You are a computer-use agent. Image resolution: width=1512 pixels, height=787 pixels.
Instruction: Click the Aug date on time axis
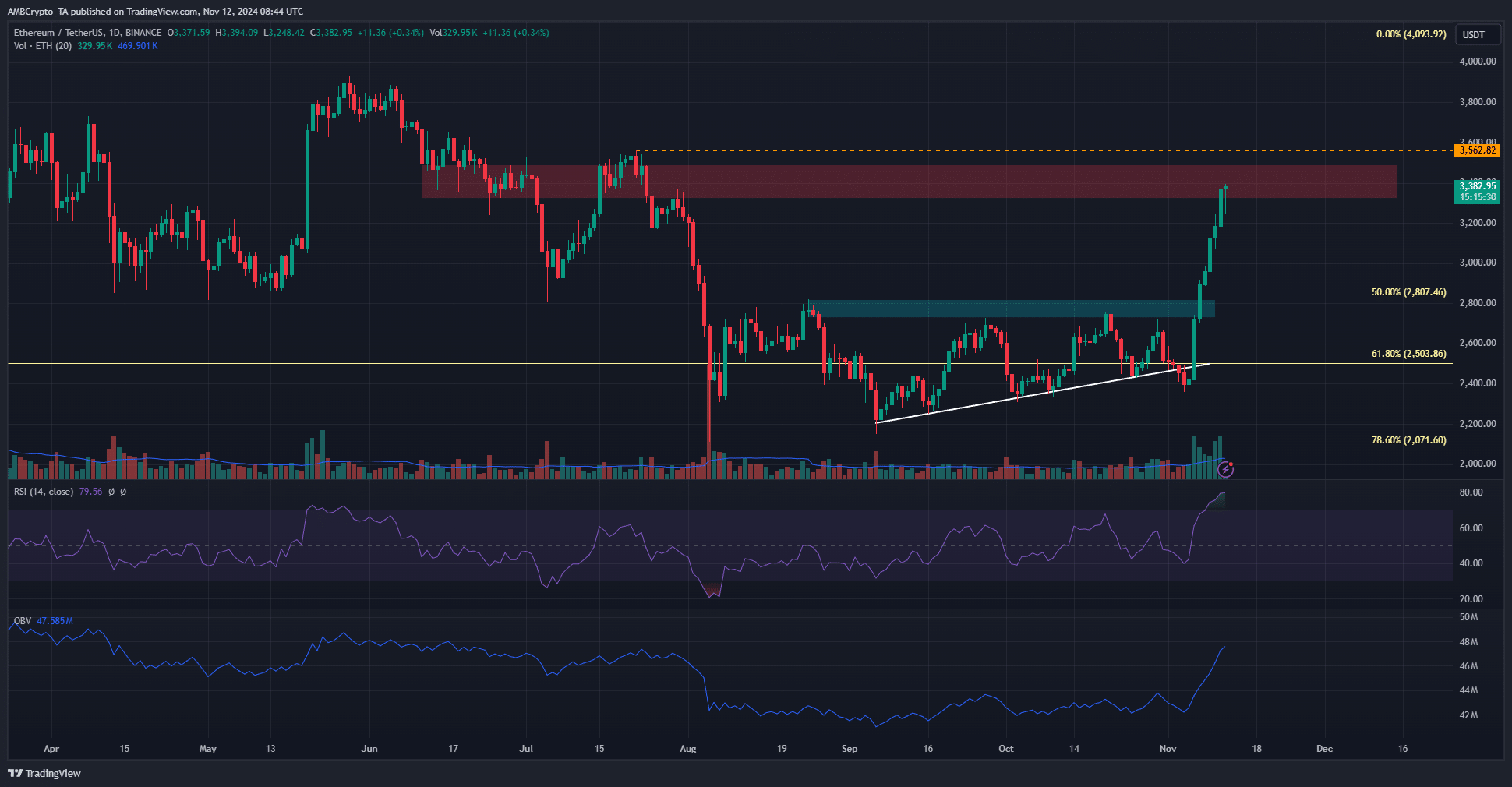(688, 749)
